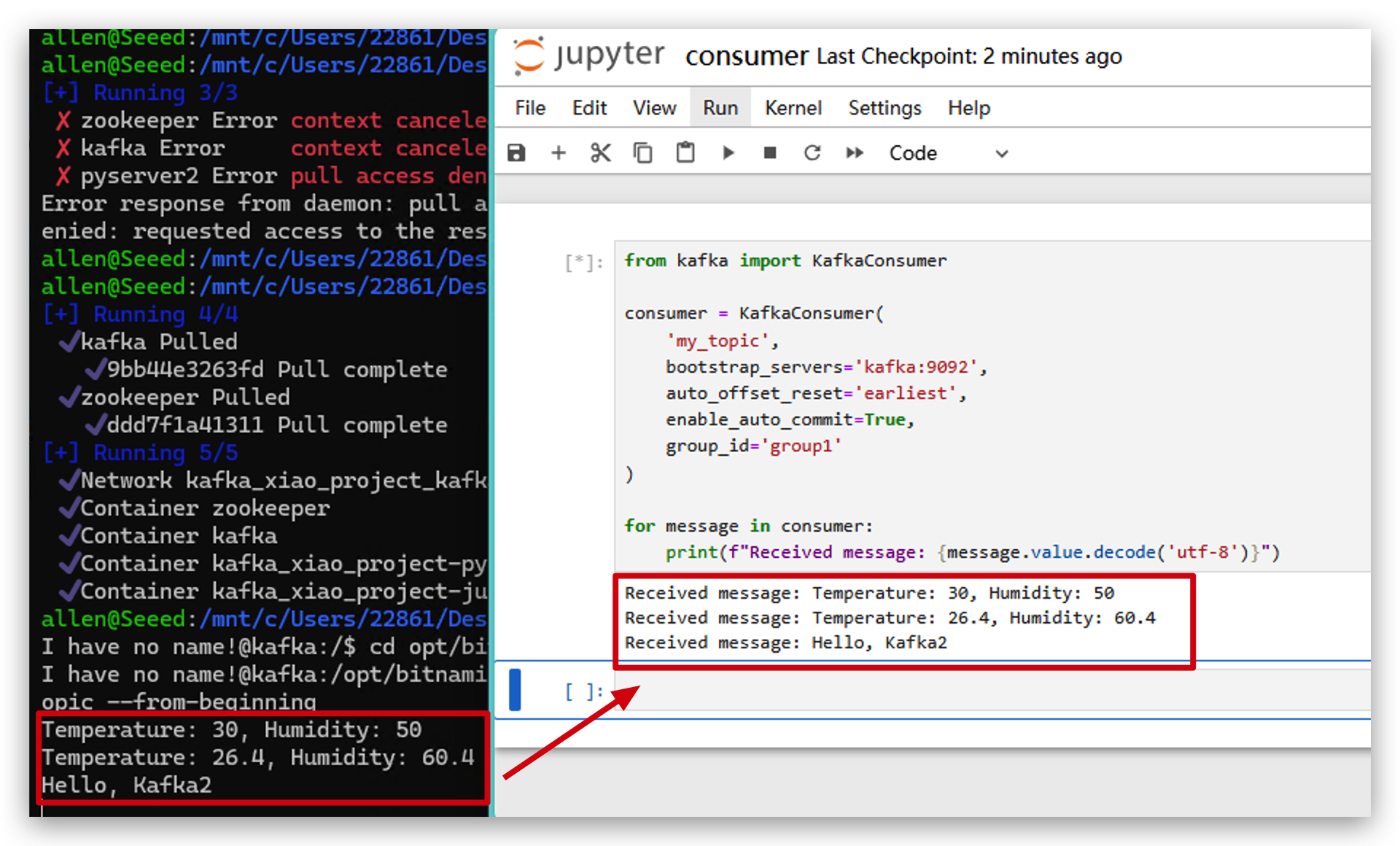Click the 'my_topic' string in code
The width and height of the screenshot is (1400, 846).
[x=717, y=341]
